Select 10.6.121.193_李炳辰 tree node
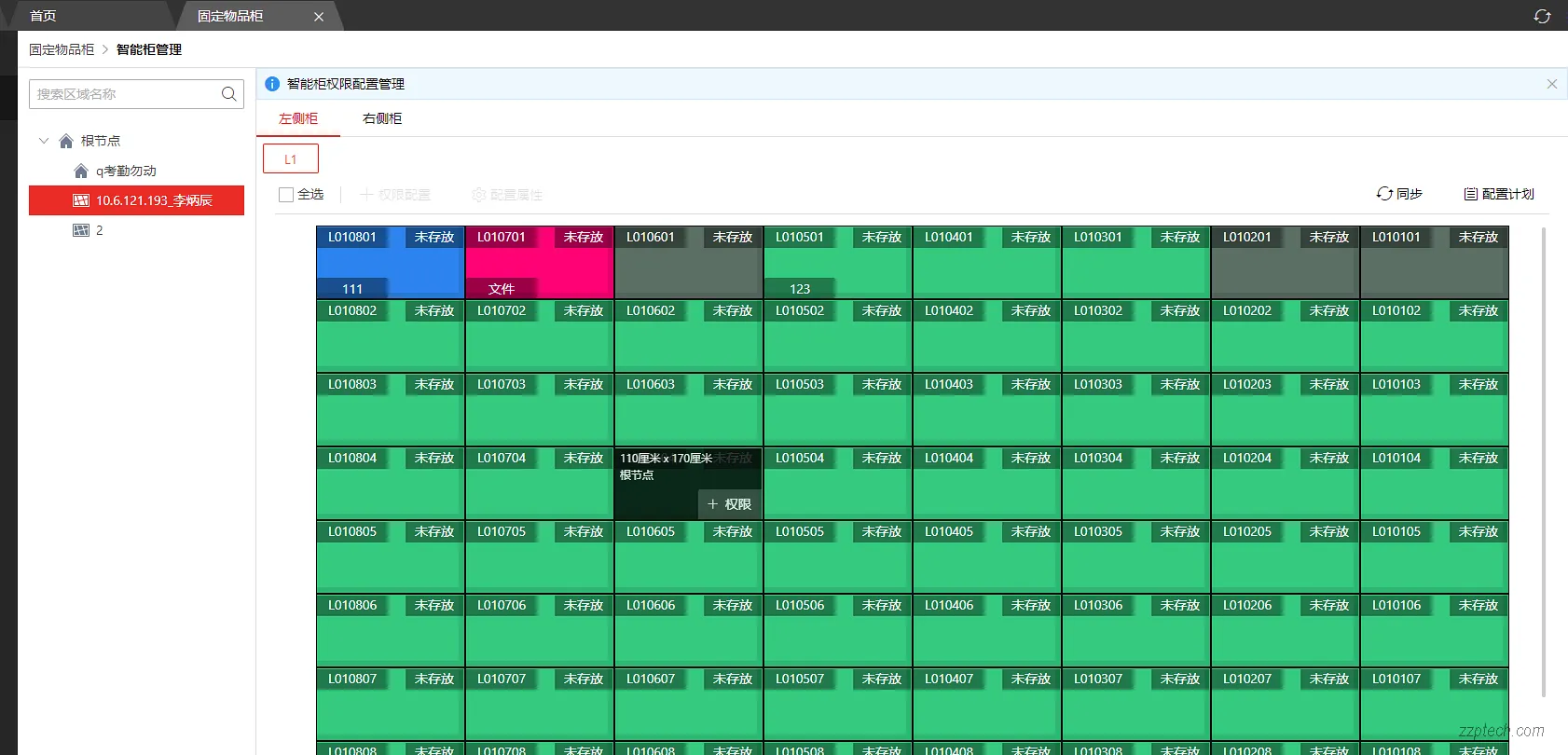The height and width of the screenshot is (755, 1568). tap(136, 200)
